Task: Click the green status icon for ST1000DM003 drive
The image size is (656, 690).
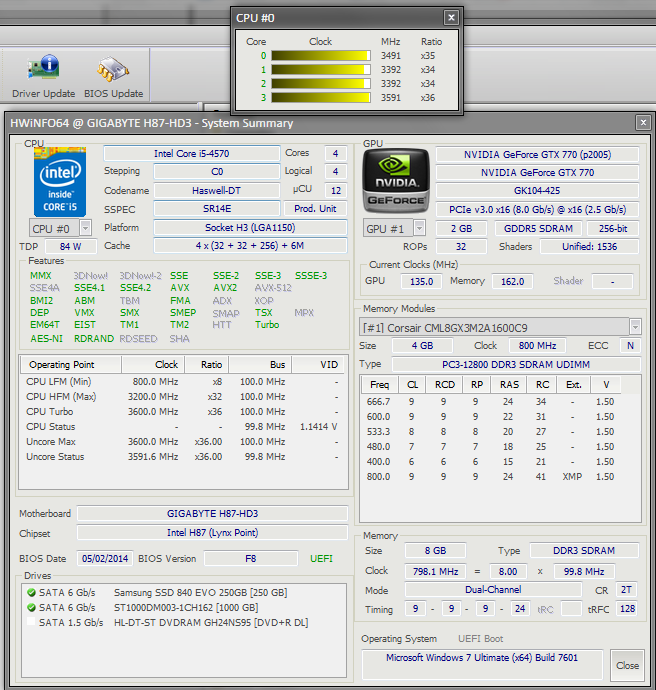Action: click(31, 608)
